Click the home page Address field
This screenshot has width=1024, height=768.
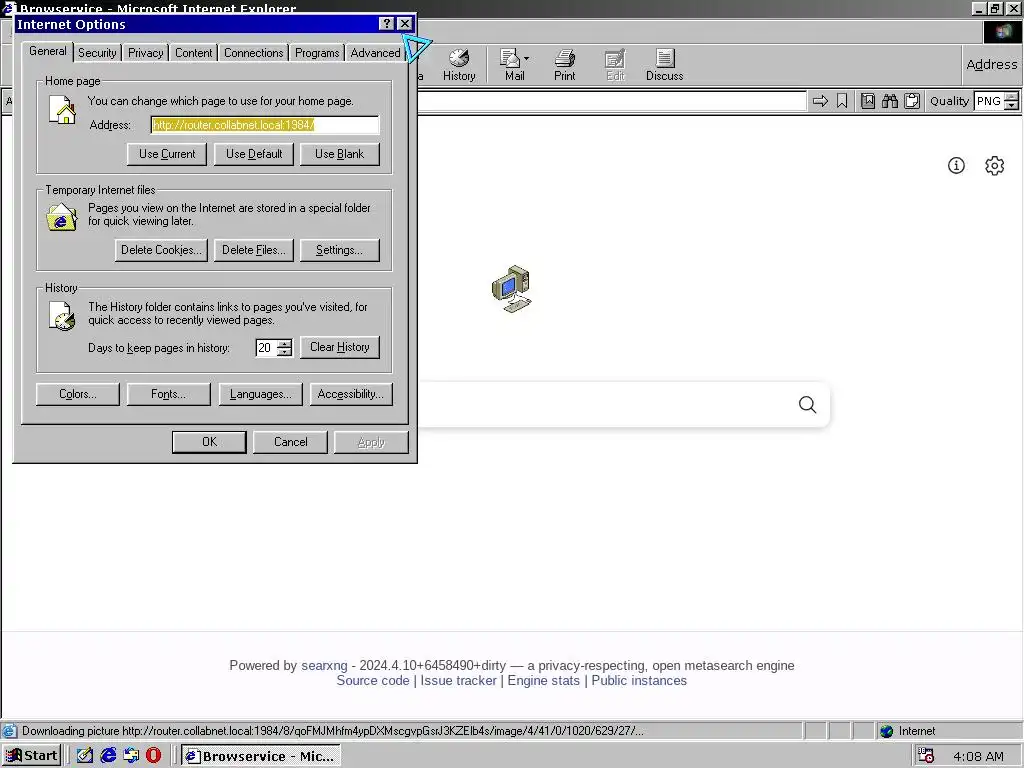point(264,125)
